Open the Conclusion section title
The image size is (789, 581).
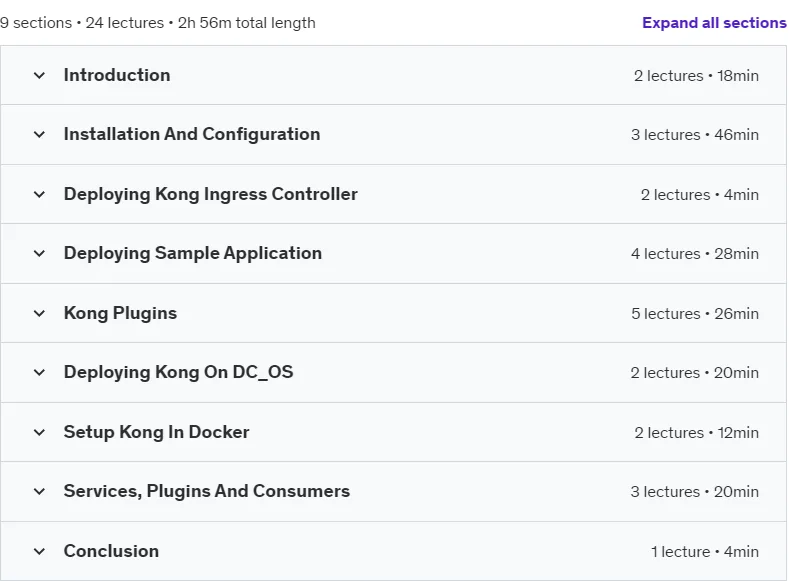click(x=111, y=551)
